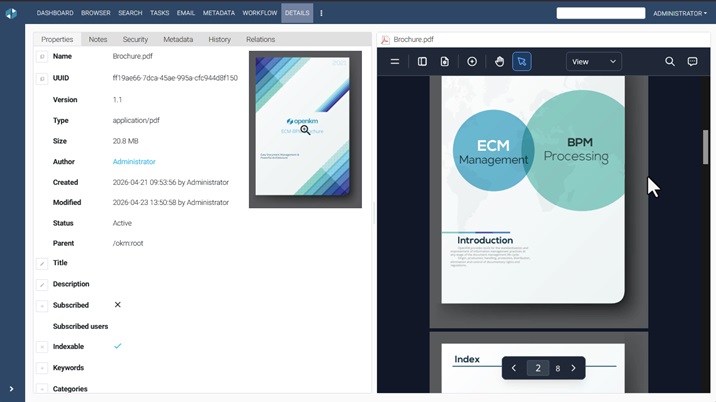
Task: Edit the Description field pencil icon
Action: (42, 285)
